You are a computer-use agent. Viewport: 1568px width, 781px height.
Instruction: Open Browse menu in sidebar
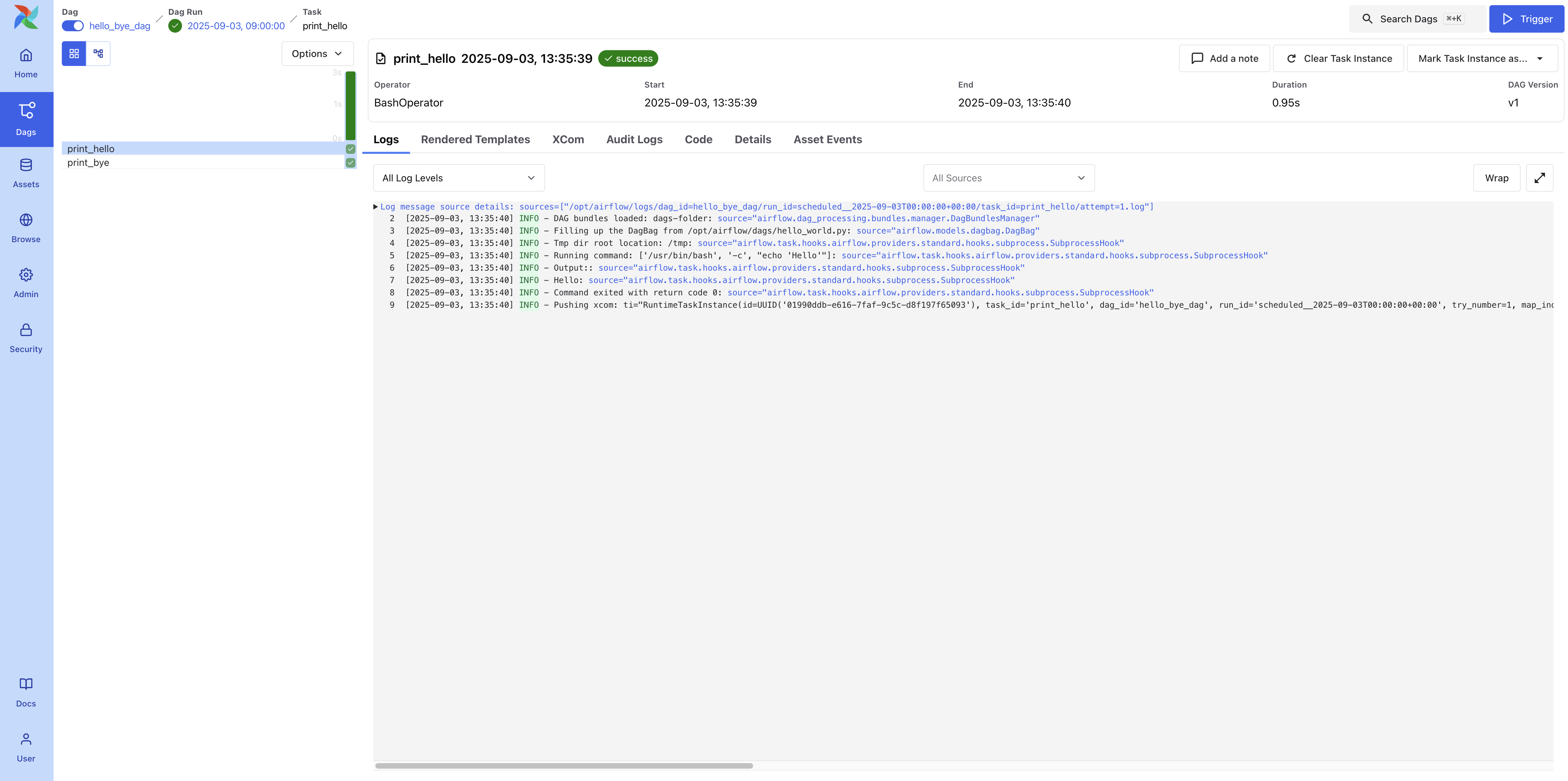click(x=25, y=228)
